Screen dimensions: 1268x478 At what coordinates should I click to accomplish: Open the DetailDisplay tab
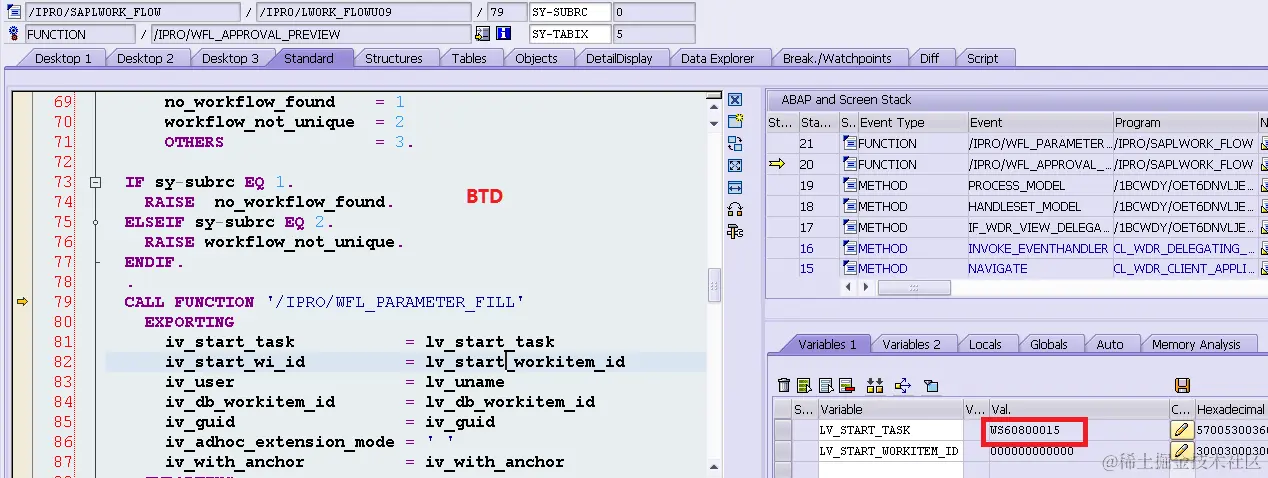pos(619,58)
